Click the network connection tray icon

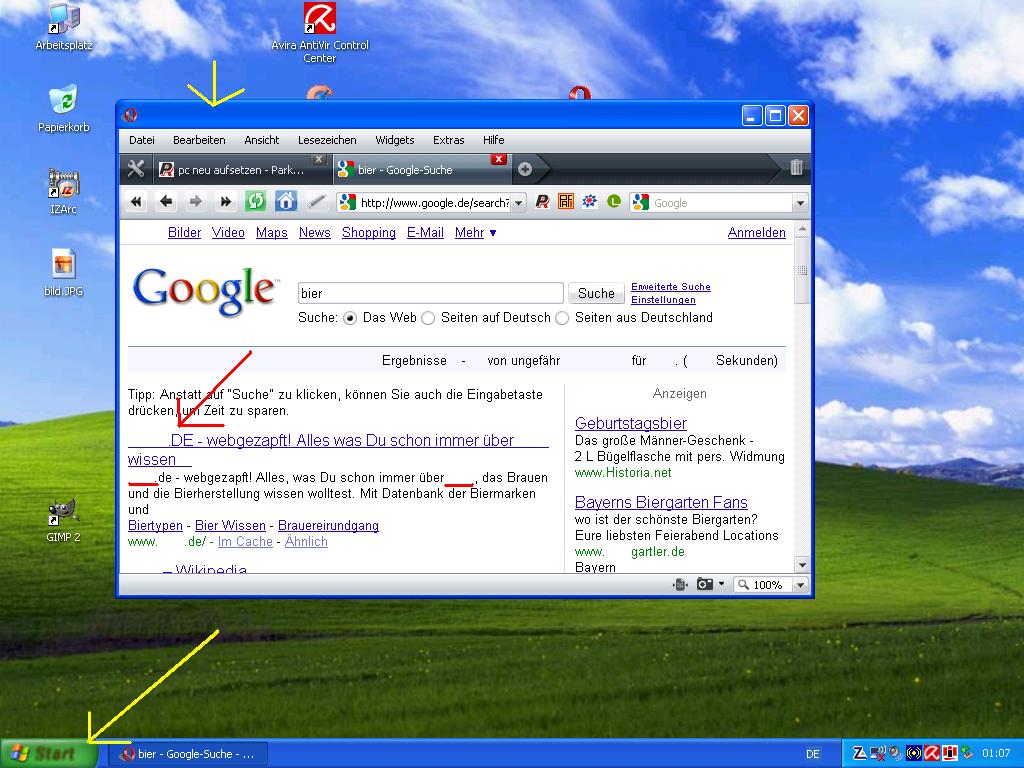click(878, 753)
